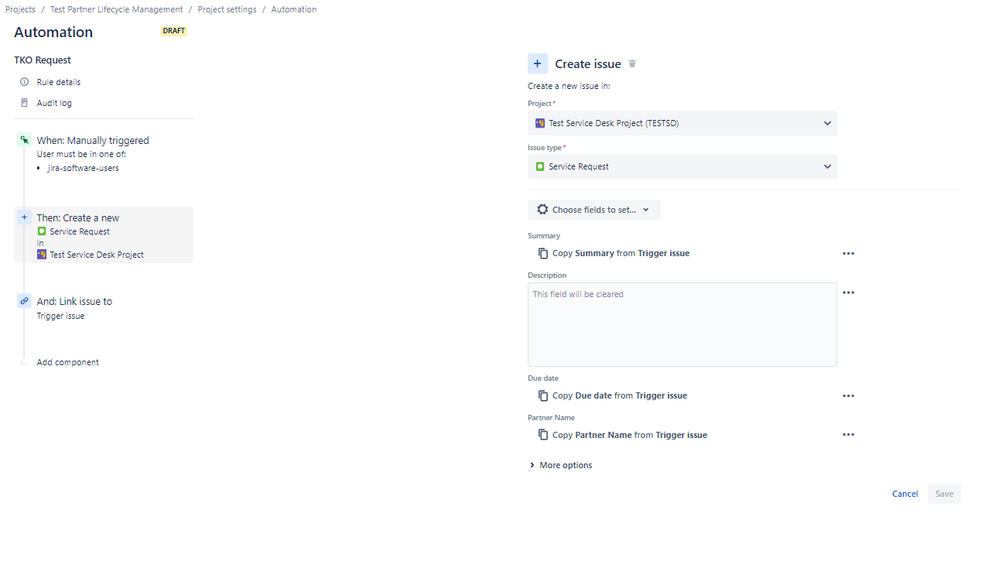The image size is (999, 568).
Task: Click Copy Due date from Trigger issue text
Action: click(619, 395)
